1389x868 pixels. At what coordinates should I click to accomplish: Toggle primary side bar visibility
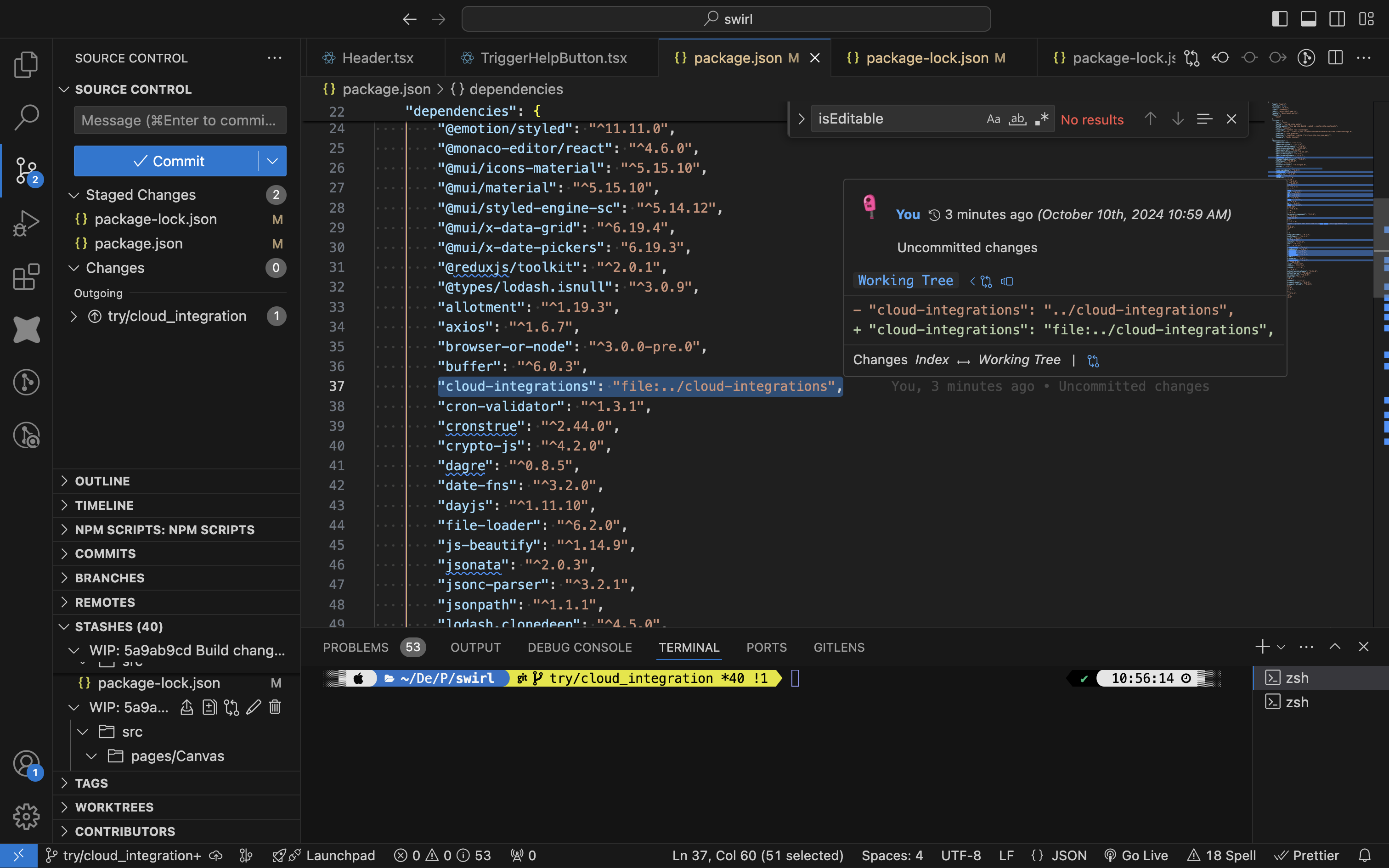coord(1279,19)
